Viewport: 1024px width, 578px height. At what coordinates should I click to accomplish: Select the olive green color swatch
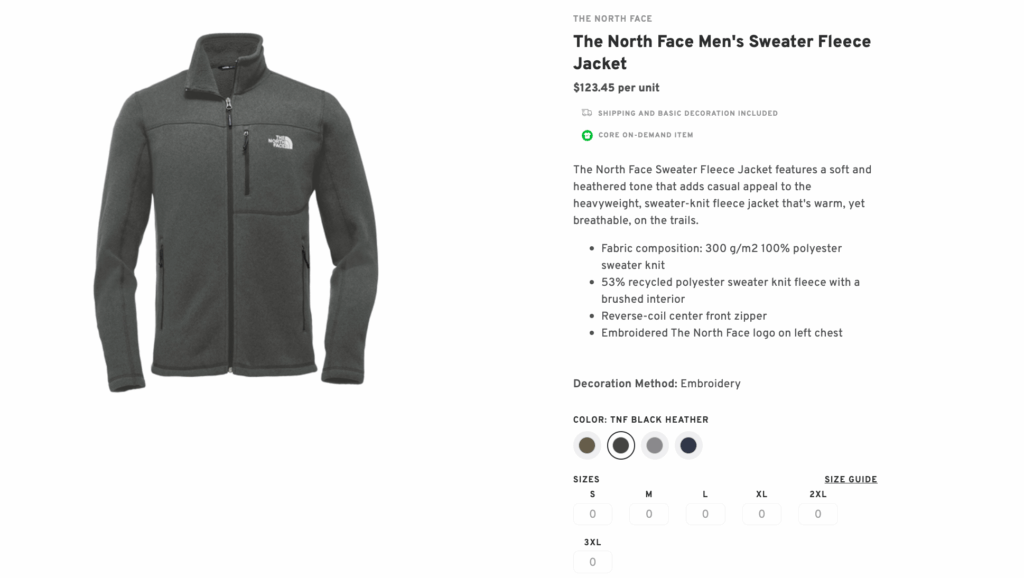(x=587, y=445)
